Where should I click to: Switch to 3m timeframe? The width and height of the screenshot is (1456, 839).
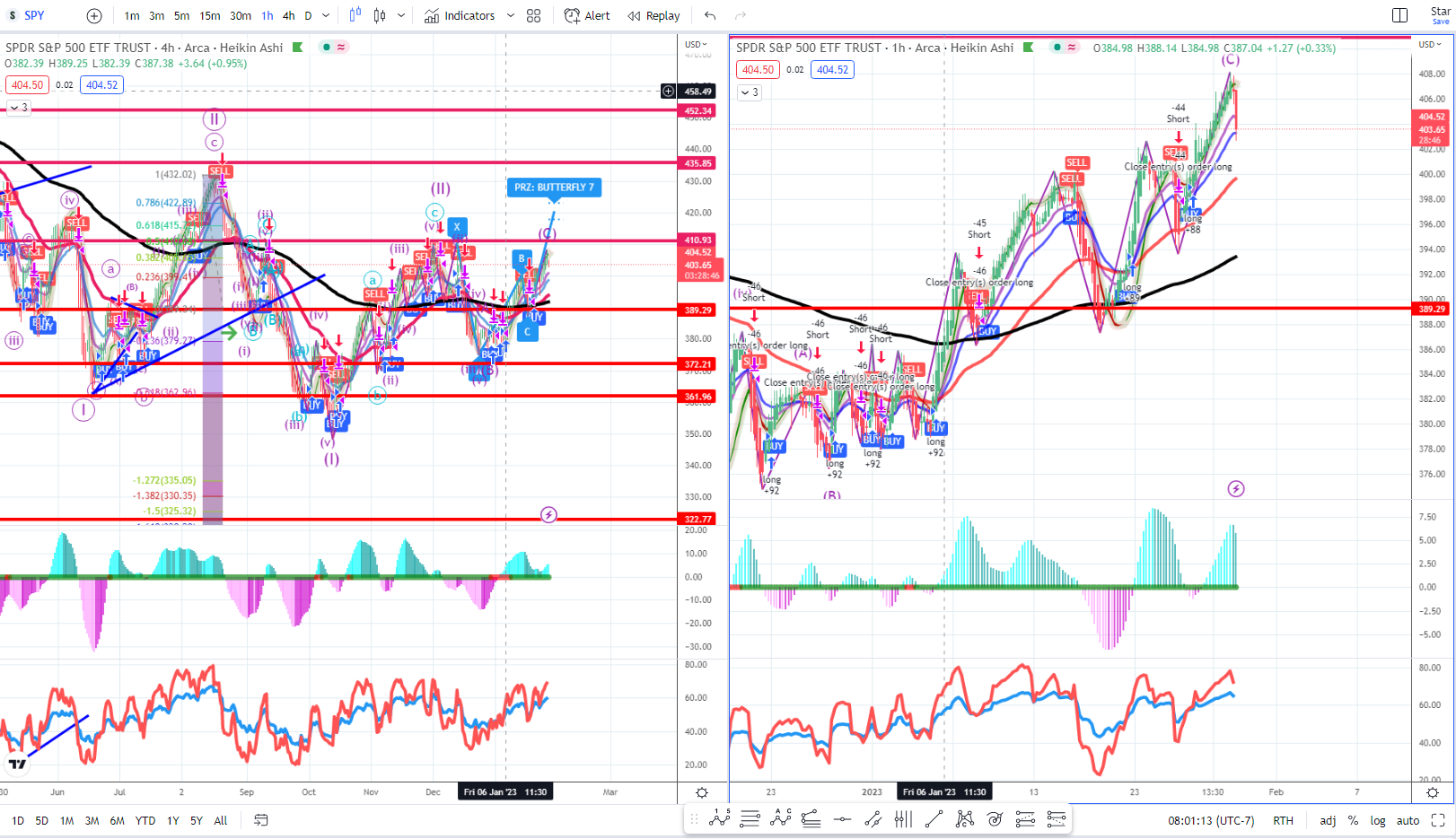coord(156,15)
